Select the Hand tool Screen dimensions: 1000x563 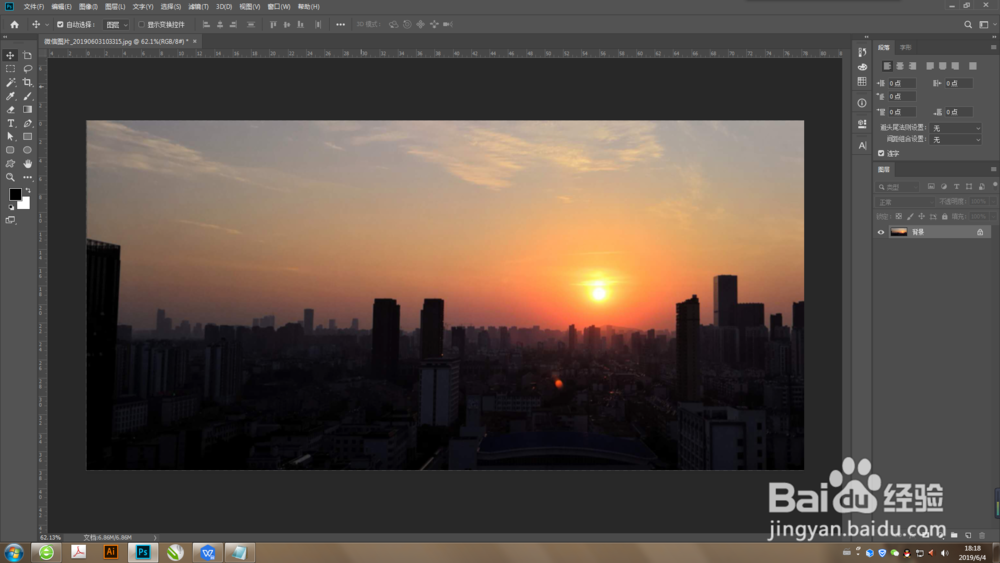pos(27,164)
